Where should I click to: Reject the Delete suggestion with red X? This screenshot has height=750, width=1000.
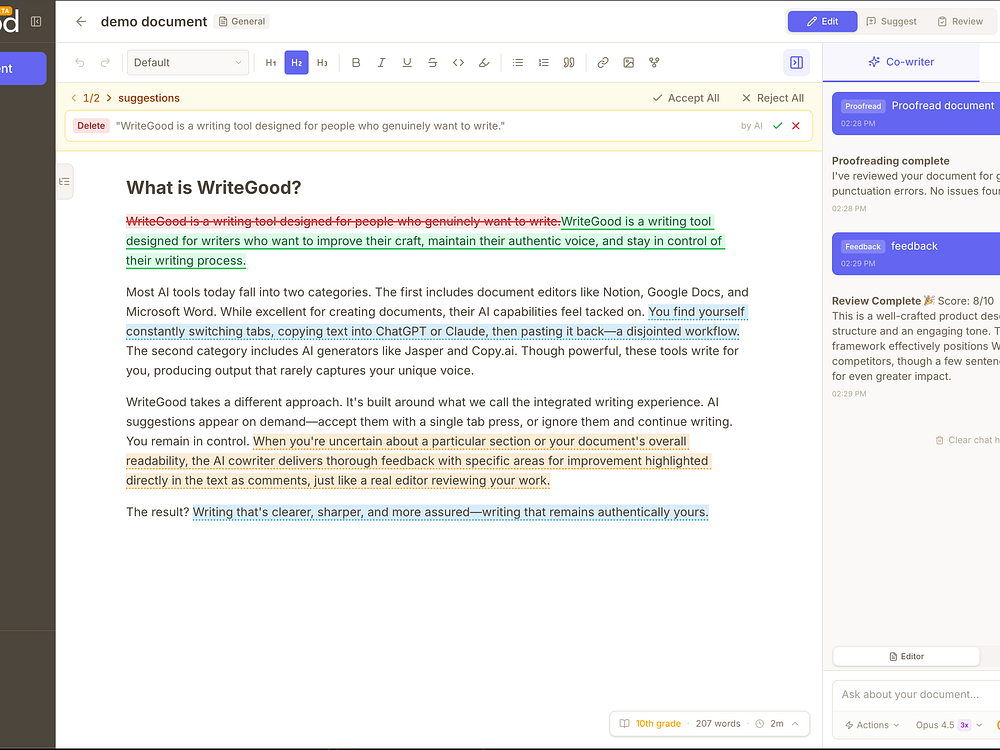coord(796,126)
